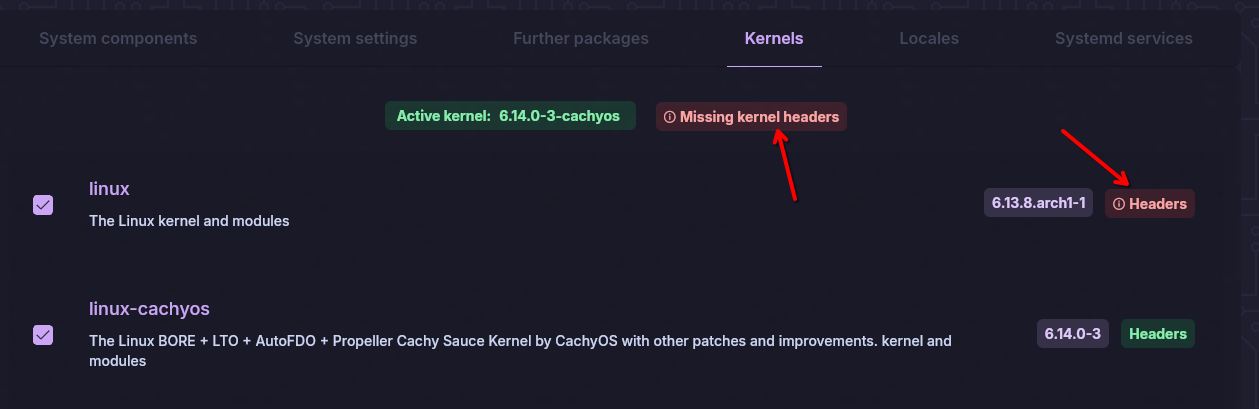Click the linux-cachyos kernel description text

[x=520, y=351]
